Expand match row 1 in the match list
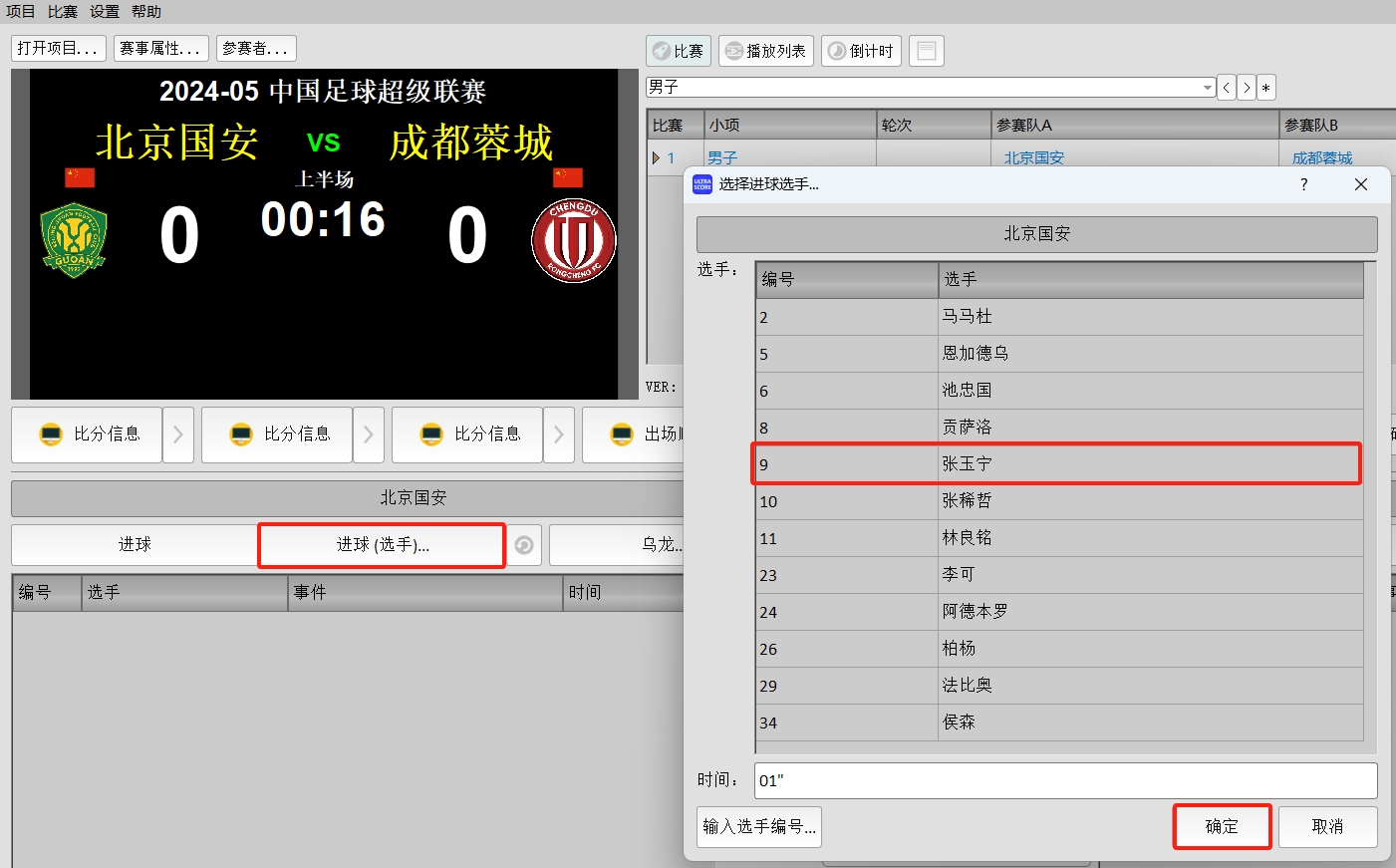The image size is (1396, 868). pos(656,156)
